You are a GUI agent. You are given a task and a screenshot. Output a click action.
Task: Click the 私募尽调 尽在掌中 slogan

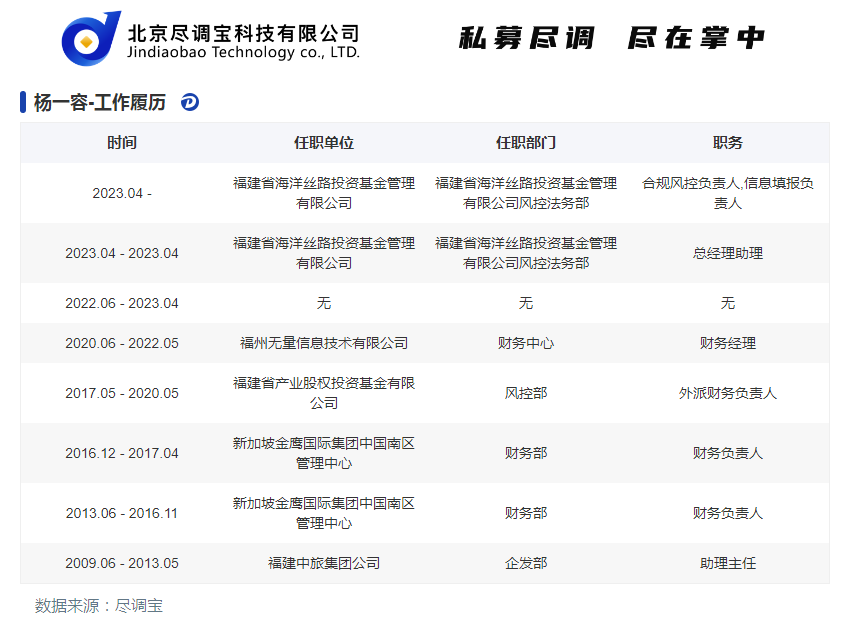coord(611,38)
